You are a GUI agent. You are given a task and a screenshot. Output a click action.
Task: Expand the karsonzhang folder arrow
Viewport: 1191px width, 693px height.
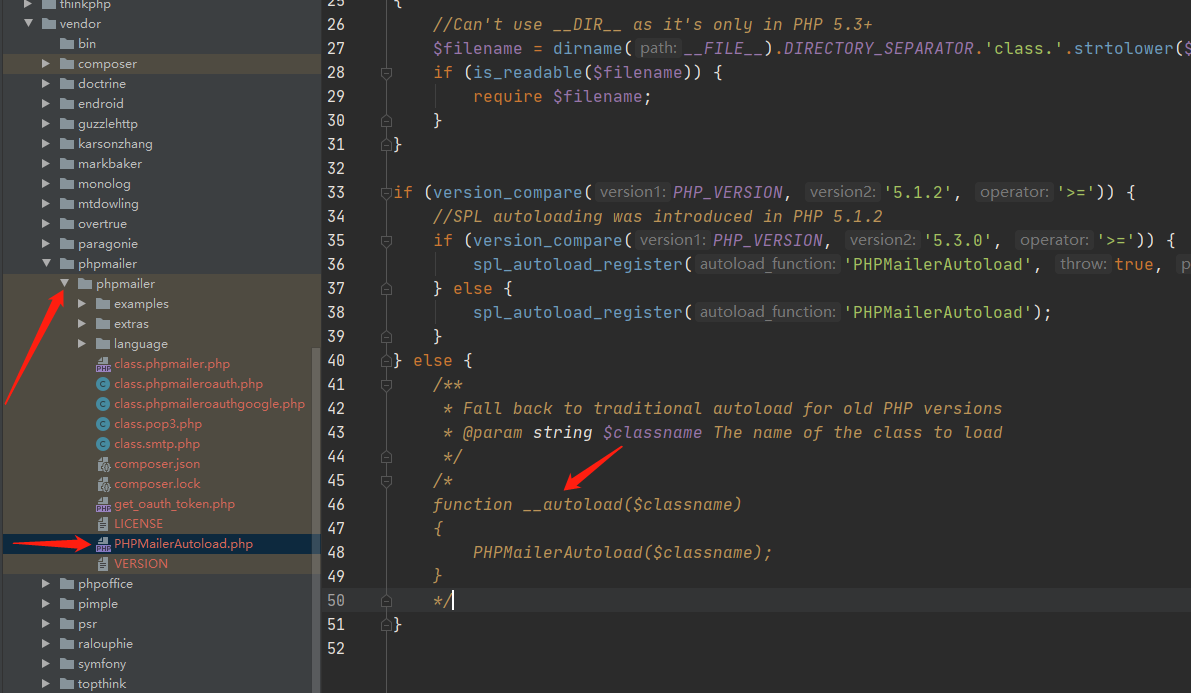coord(46,144)
